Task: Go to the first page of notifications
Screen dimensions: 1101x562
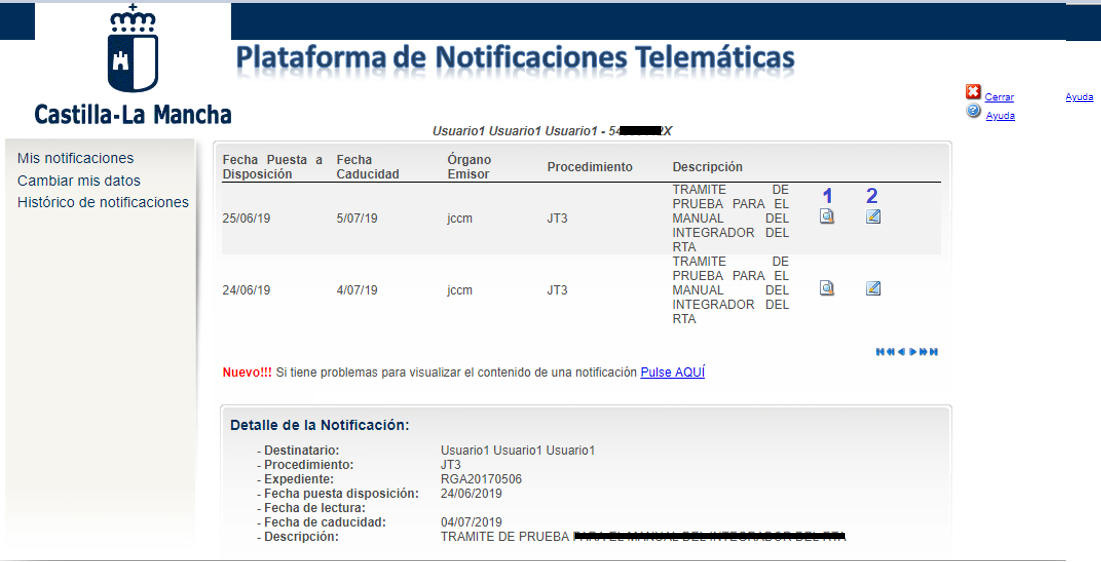Action: click(880, 351)
